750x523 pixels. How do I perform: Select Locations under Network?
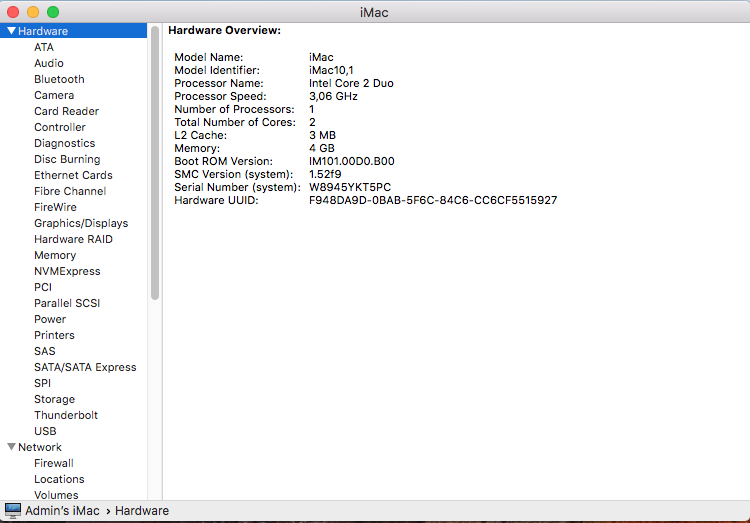point(59,479)
